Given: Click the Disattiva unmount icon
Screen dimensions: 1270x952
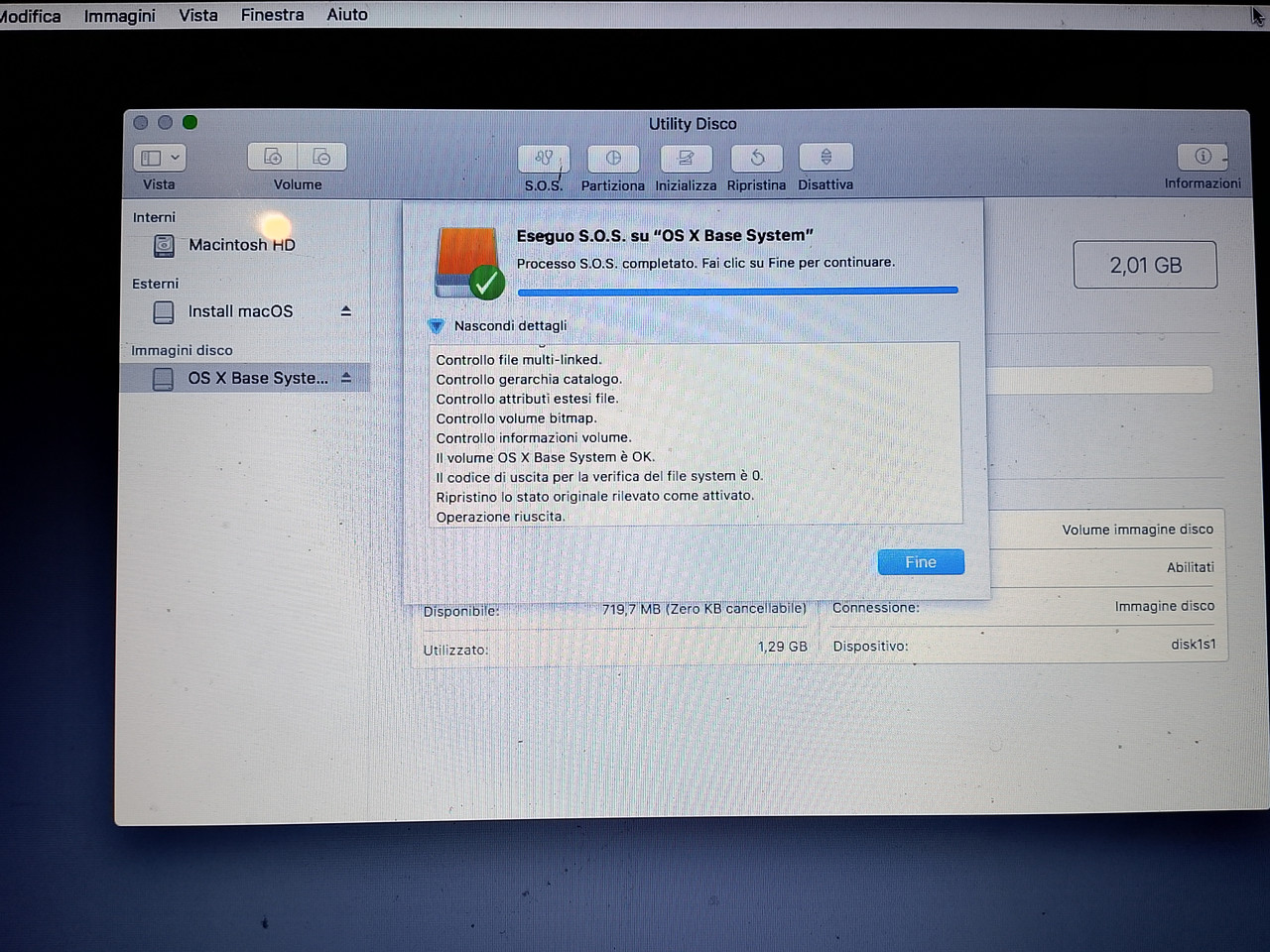Looking at the screenshot, I should tap(825, 157).
